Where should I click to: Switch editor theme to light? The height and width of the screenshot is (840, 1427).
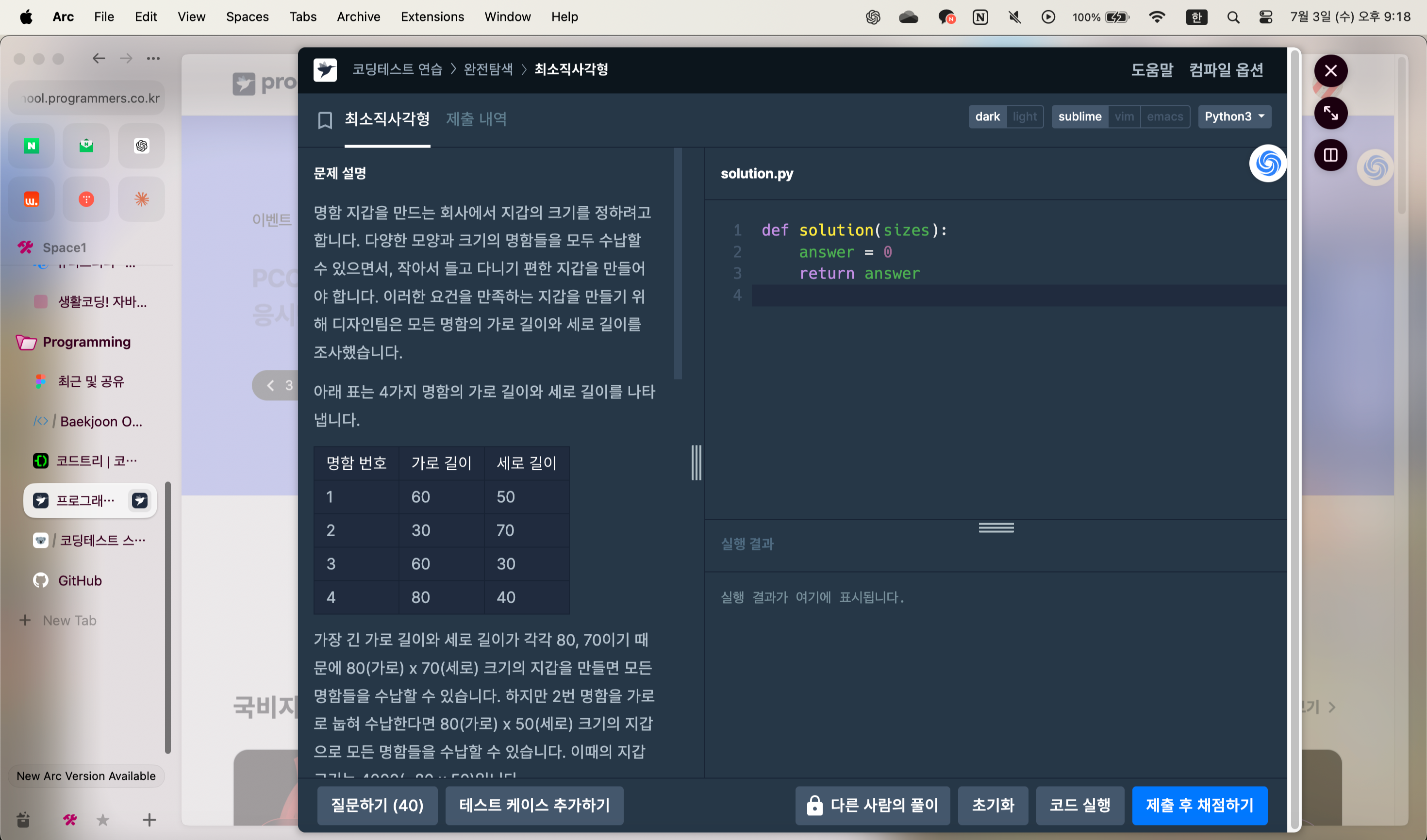coord(1024,116)
